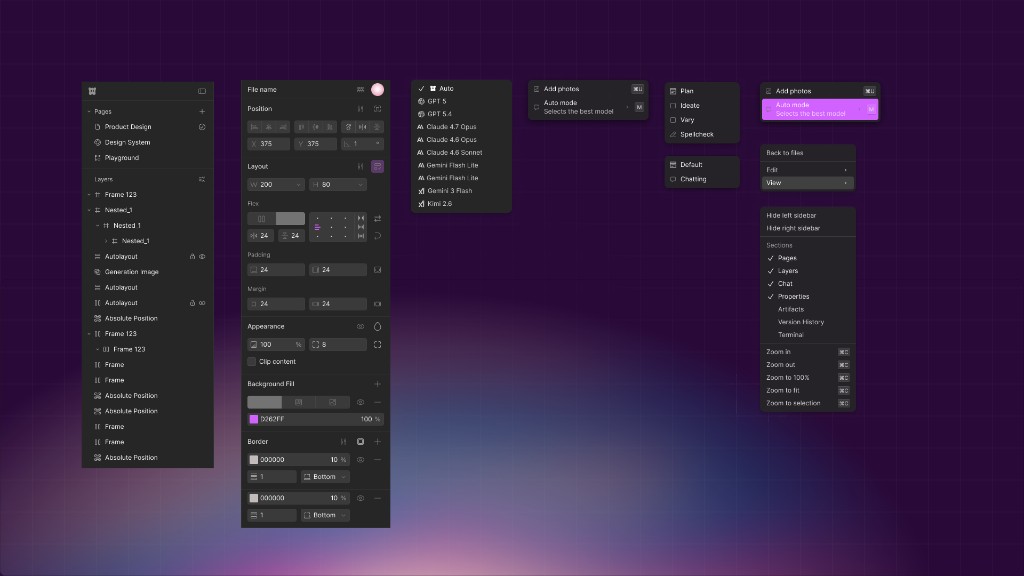Click the frame-target icon in the Position header
This screenshot has height=576, width=1024.
(x=377, y=108)
